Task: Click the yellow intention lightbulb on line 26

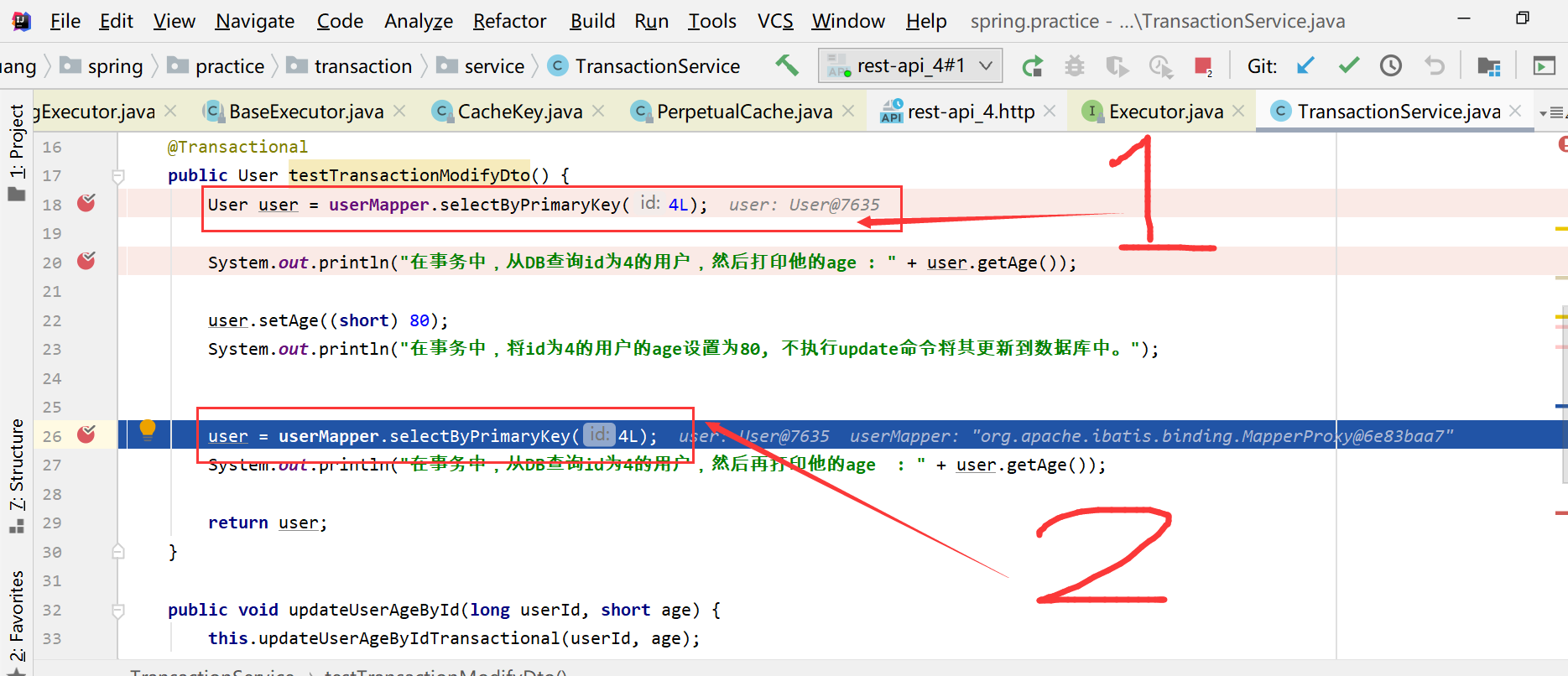Action: point(148,430)
